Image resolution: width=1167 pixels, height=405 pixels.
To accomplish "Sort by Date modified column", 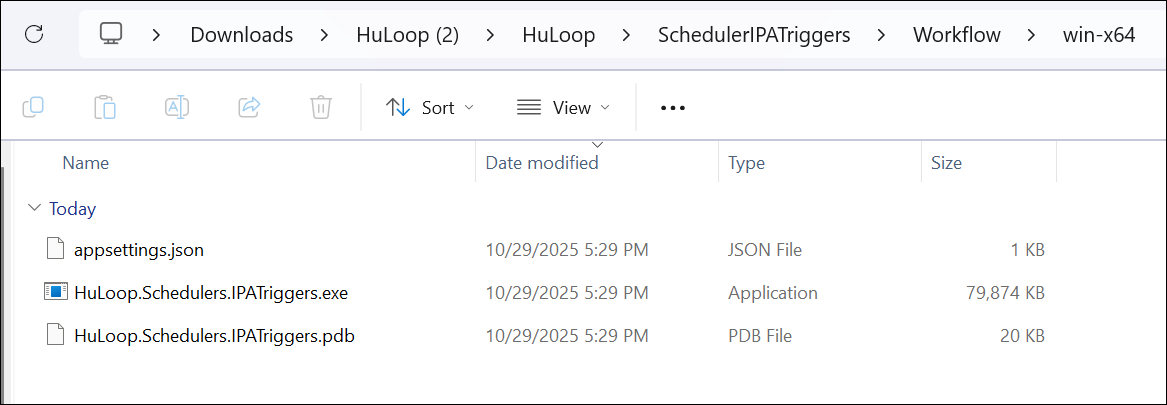I will pyautogui.click(x=541, y=163).
